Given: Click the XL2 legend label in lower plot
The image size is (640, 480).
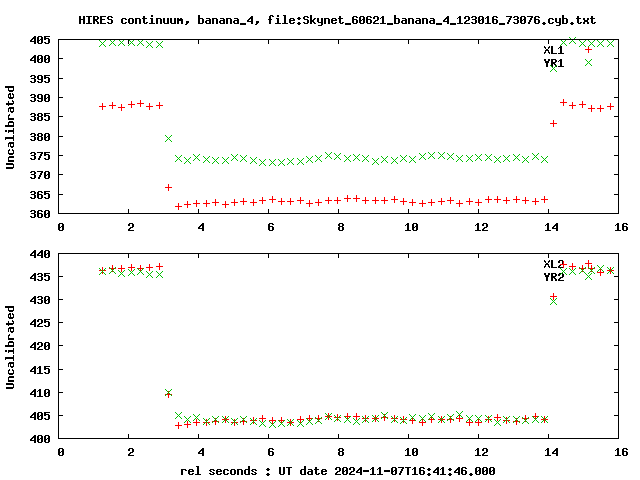Looking at the screenshot, I should click(x=553, y=264).
